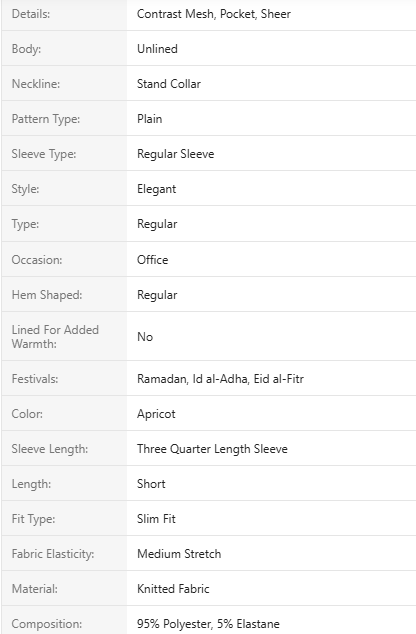Click the Knitted Fabric material value
The height and width of the screenshot is (634, 416).
[x=173, y=589]
